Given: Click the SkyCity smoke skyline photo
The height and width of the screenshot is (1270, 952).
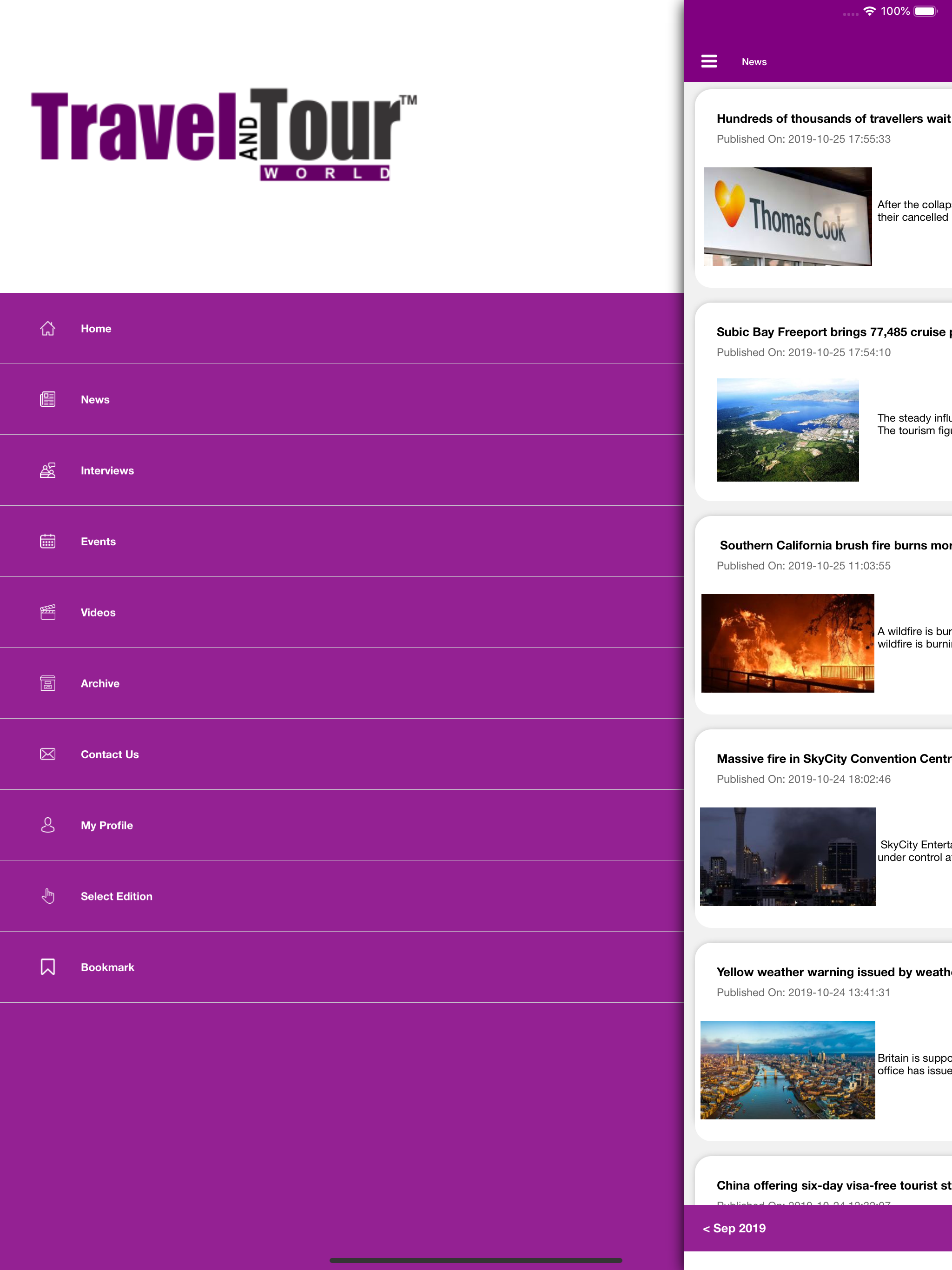Looking at the screenshot, I should click(787, 857).
